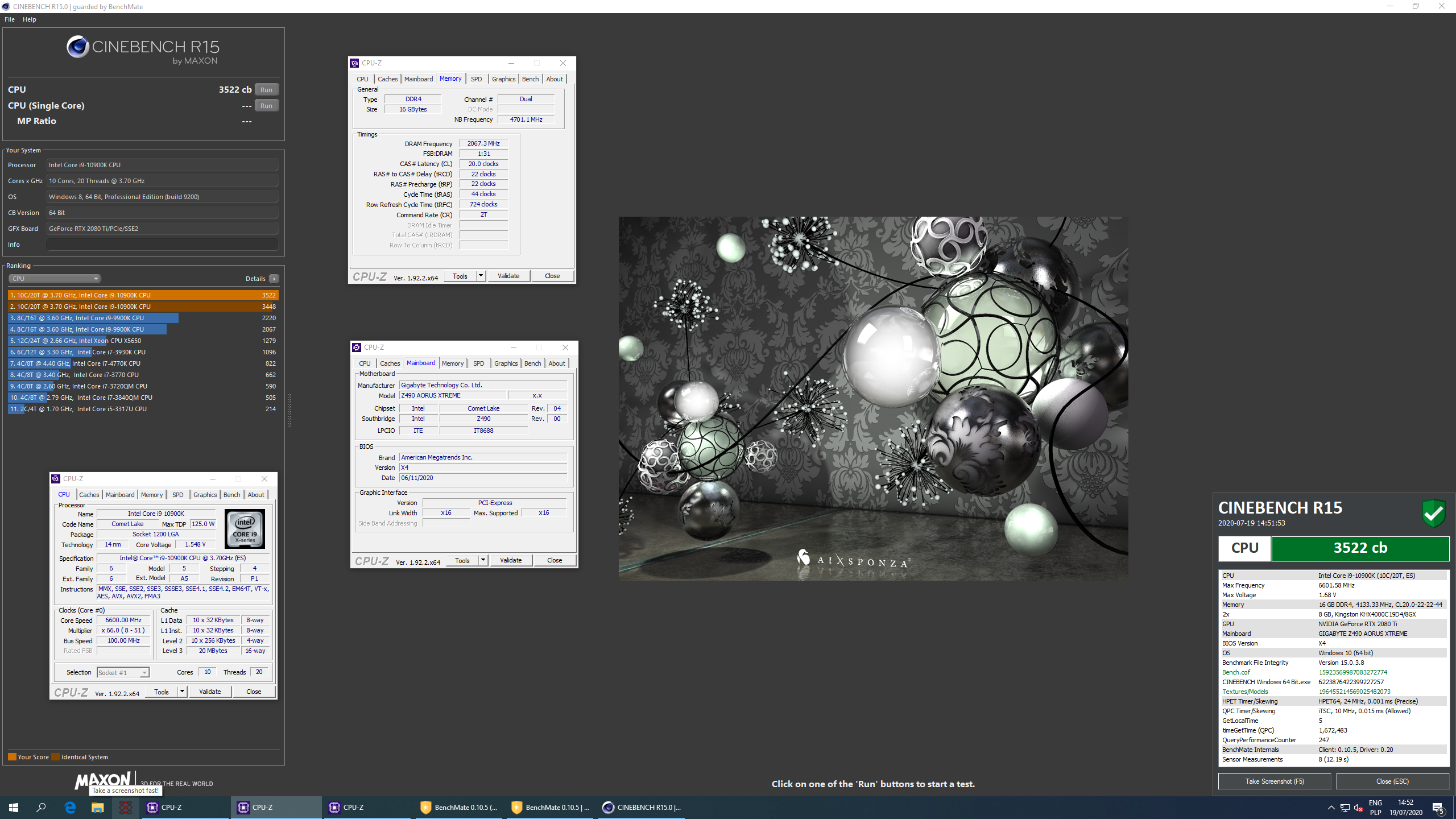Switch to first CPU-Z taskbar window

coord(185,807)
